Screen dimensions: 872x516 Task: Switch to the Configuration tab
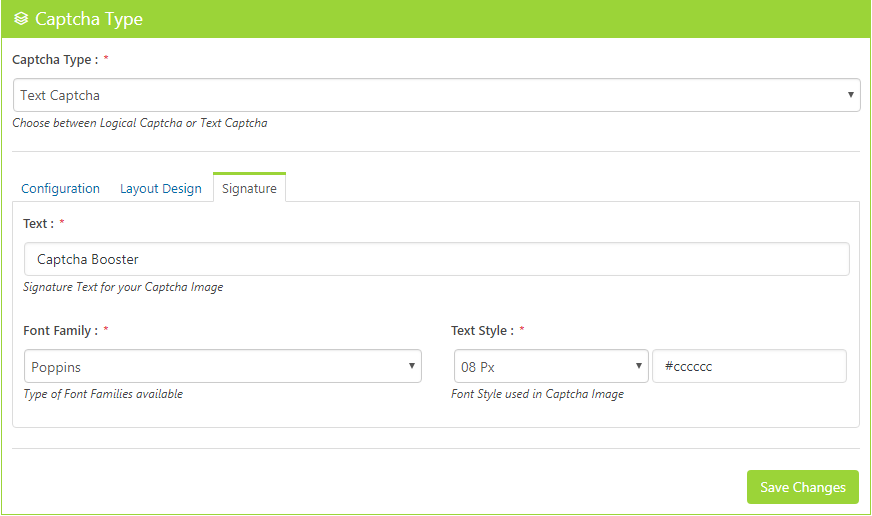[x=60, y=188]
